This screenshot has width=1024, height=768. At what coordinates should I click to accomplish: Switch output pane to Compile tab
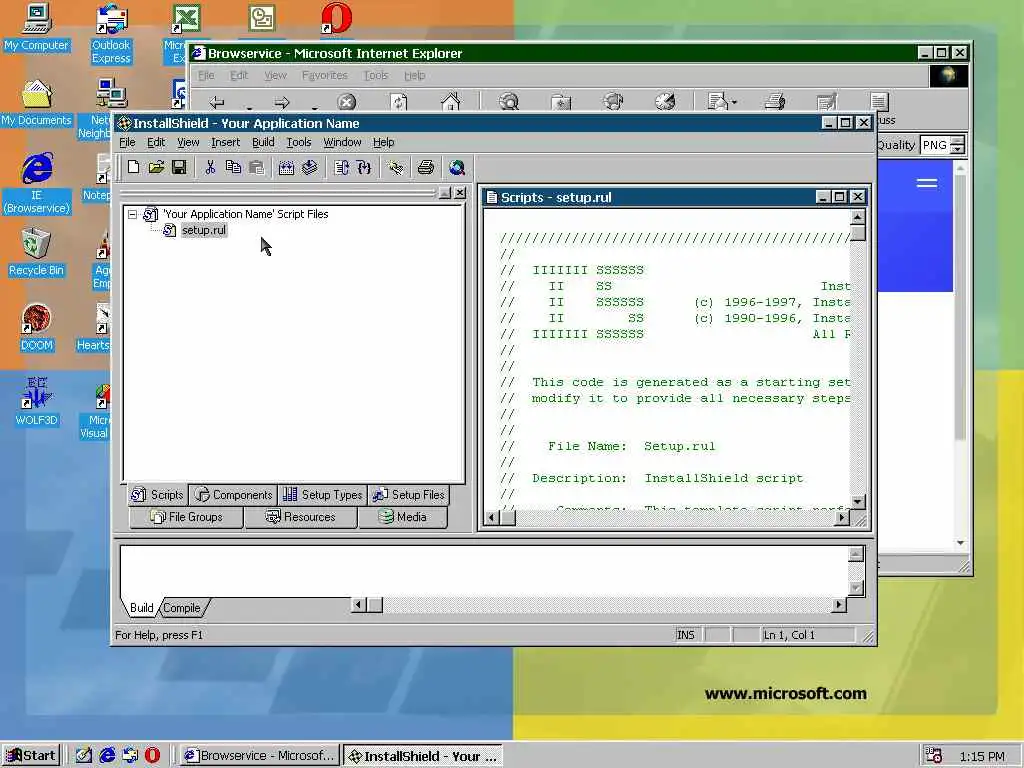tap(182, 608)
